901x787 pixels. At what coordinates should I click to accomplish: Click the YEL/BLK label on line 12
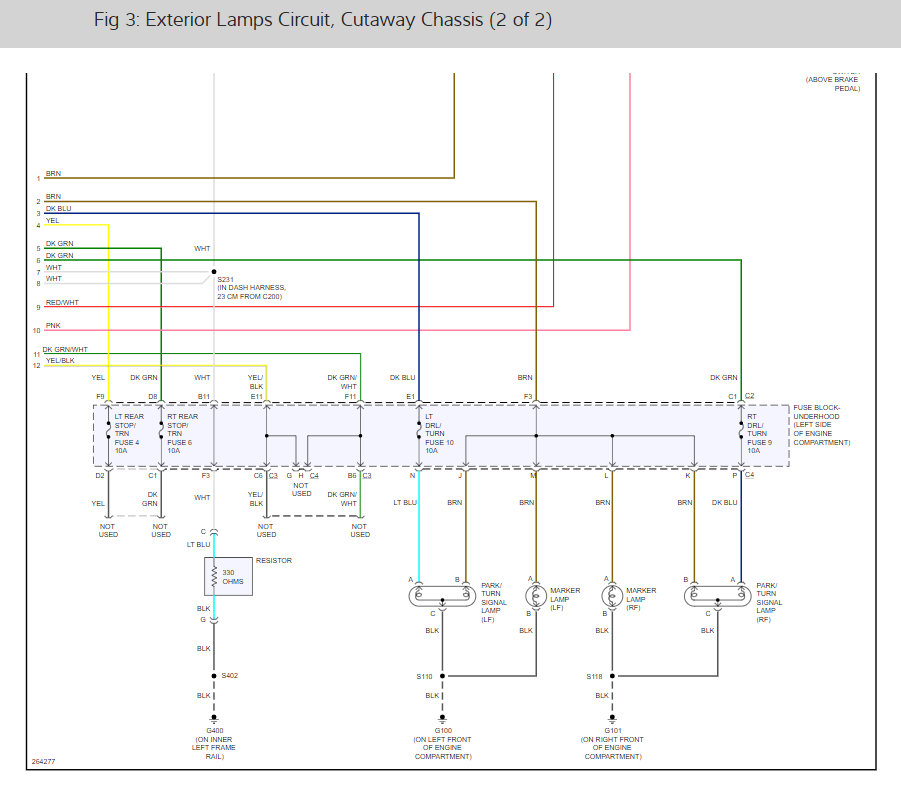pyautogui.click(x=60, y=361)
